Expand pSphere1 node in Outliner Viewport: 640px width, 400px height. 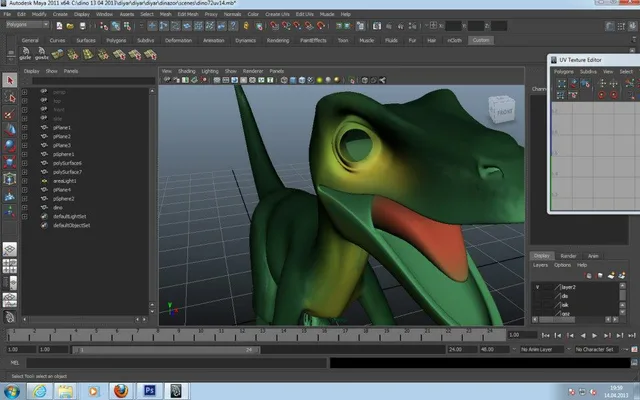tap(24, 154)
